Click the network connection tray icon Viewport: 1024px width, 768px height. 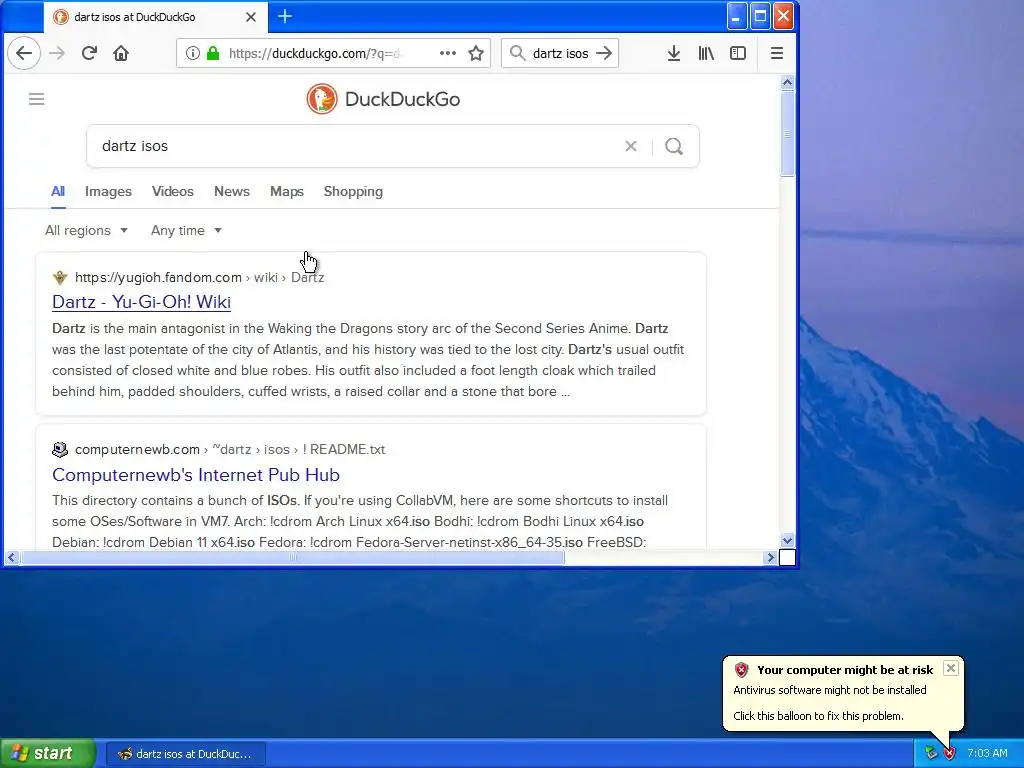[x=931, y=753]
